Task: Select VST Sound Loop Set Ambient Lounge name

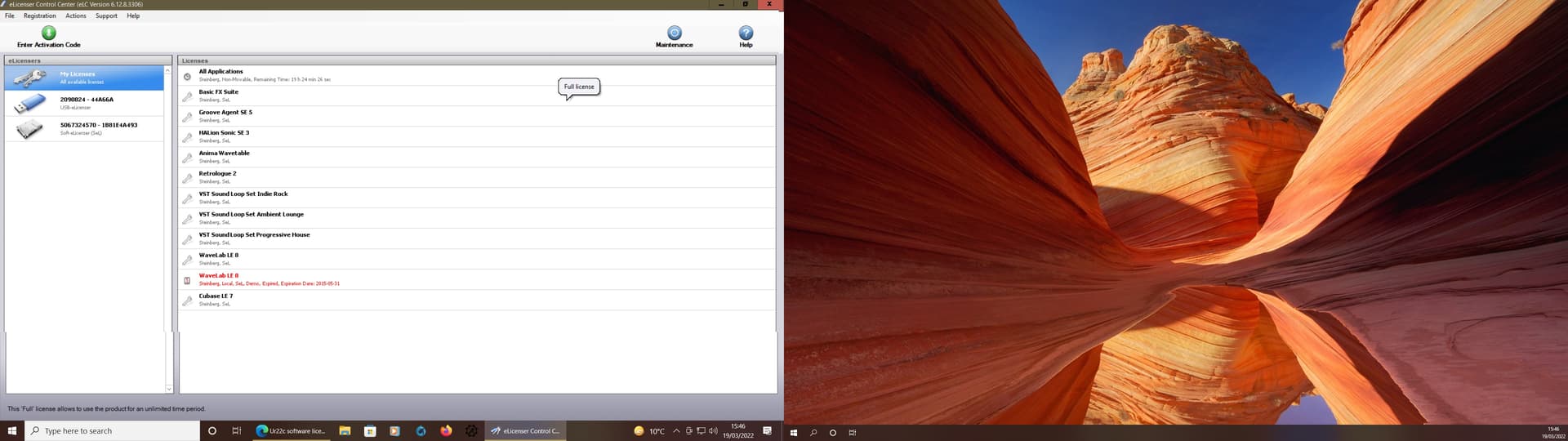Action: pyautogui.click(x=252, y=215)
